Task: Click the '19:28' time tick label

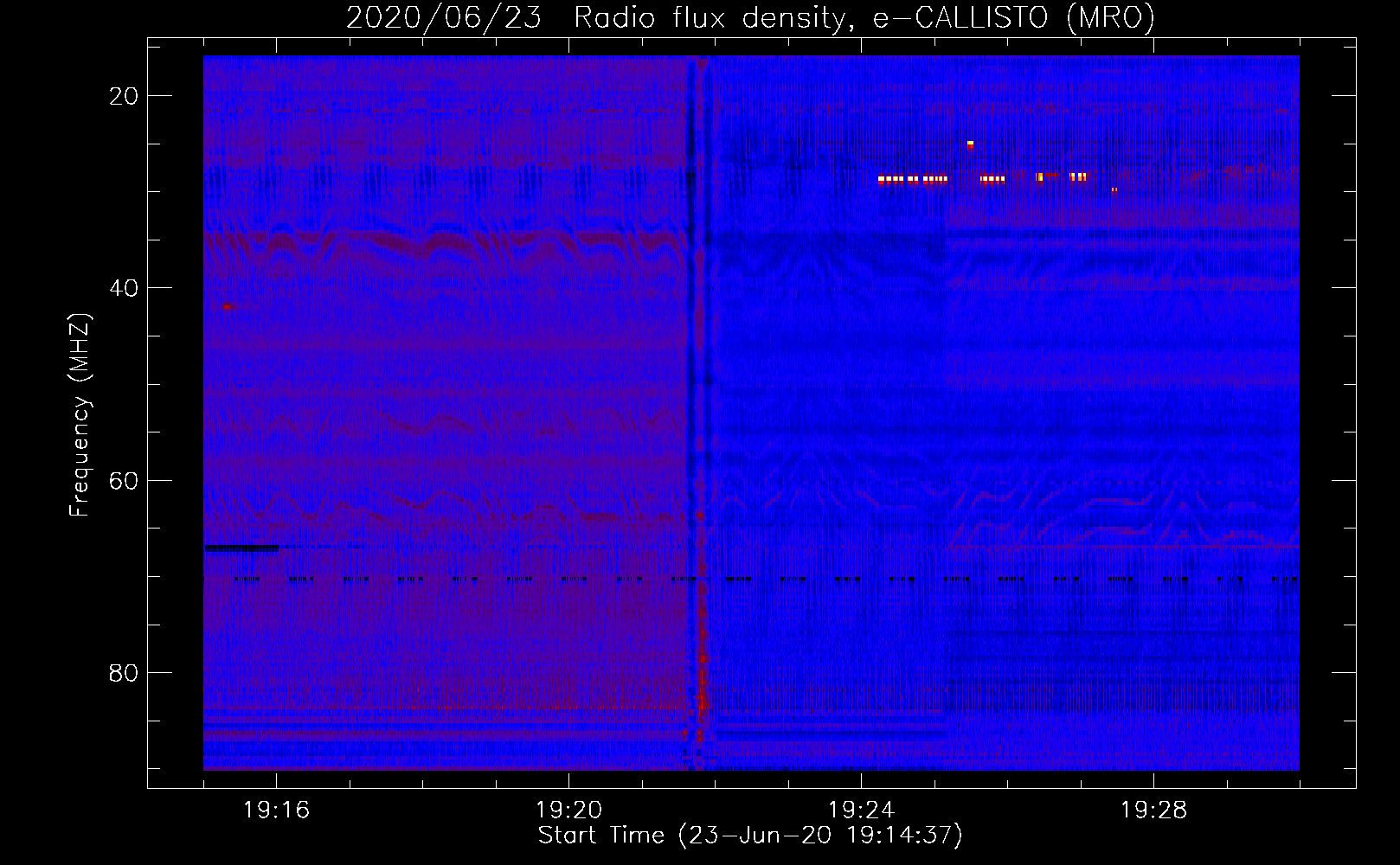Action: (1153, 811)
